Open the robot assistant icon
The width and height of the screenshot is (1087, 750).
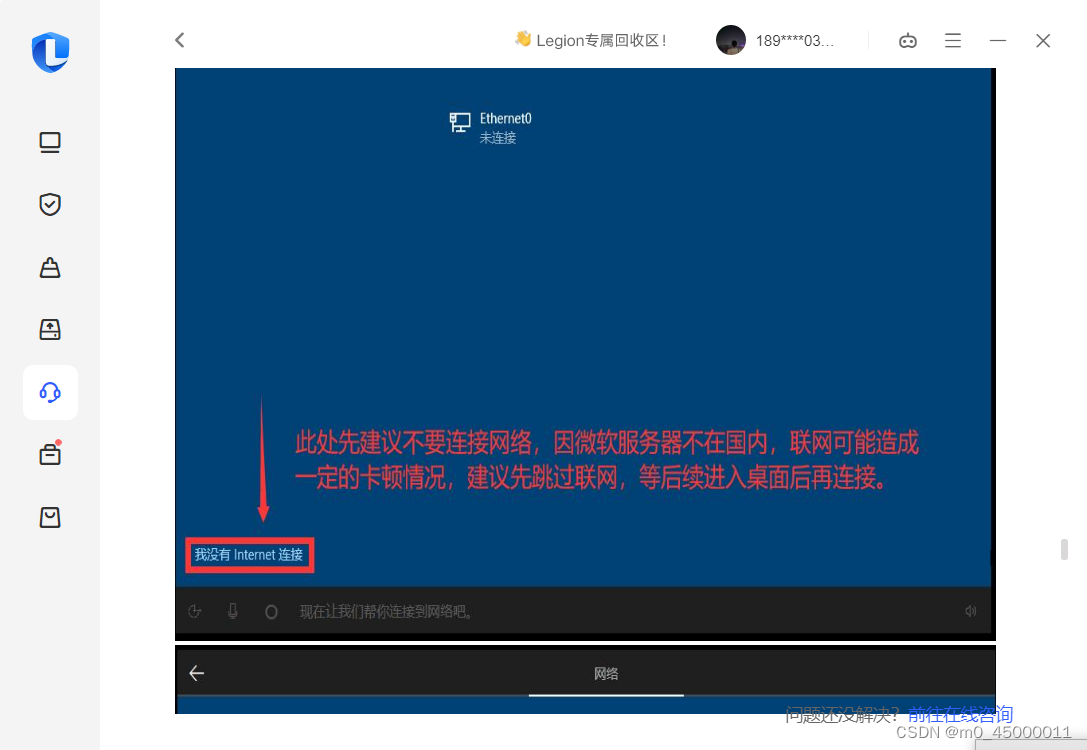[907, 41]
